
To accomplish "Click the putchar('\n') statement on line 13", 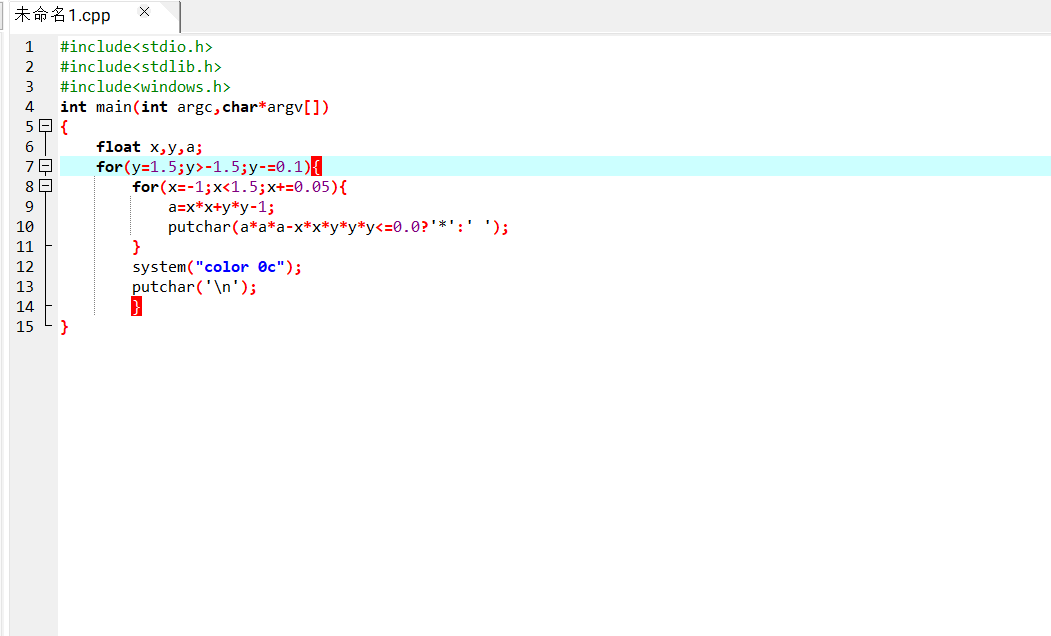I will 194,287.
